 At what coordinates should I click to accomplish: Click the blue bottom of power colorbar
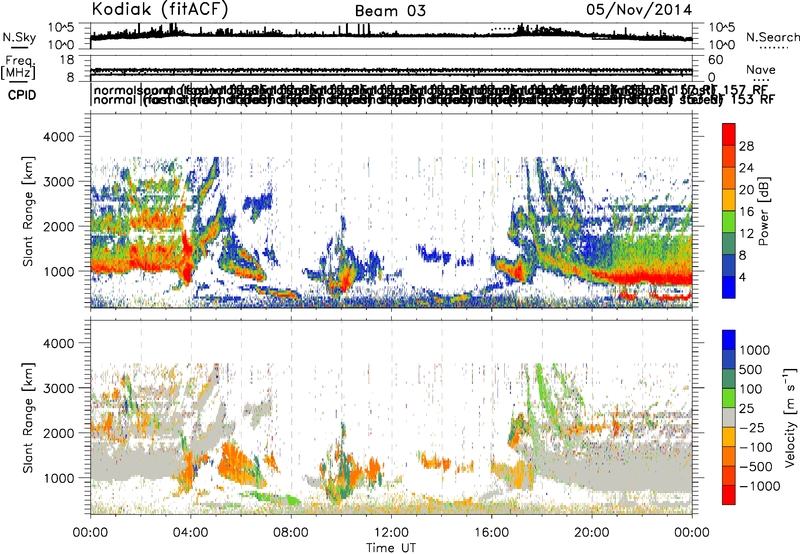click(729, 287)
